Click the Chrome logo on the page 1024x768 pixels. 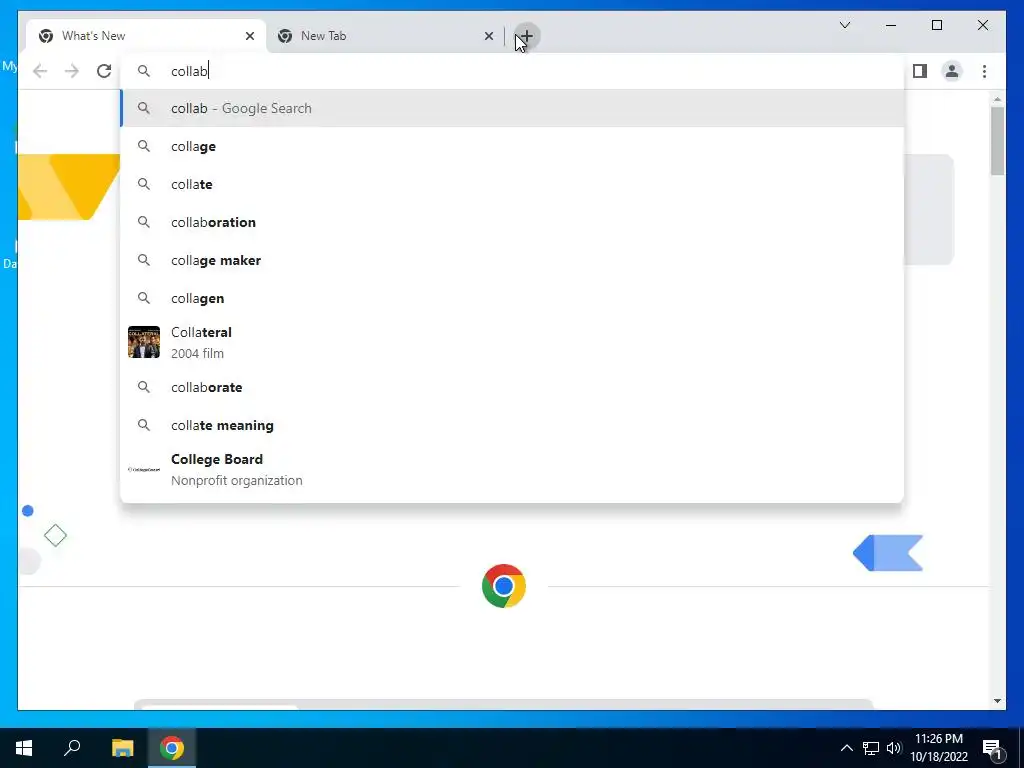(x=504, y=586)
